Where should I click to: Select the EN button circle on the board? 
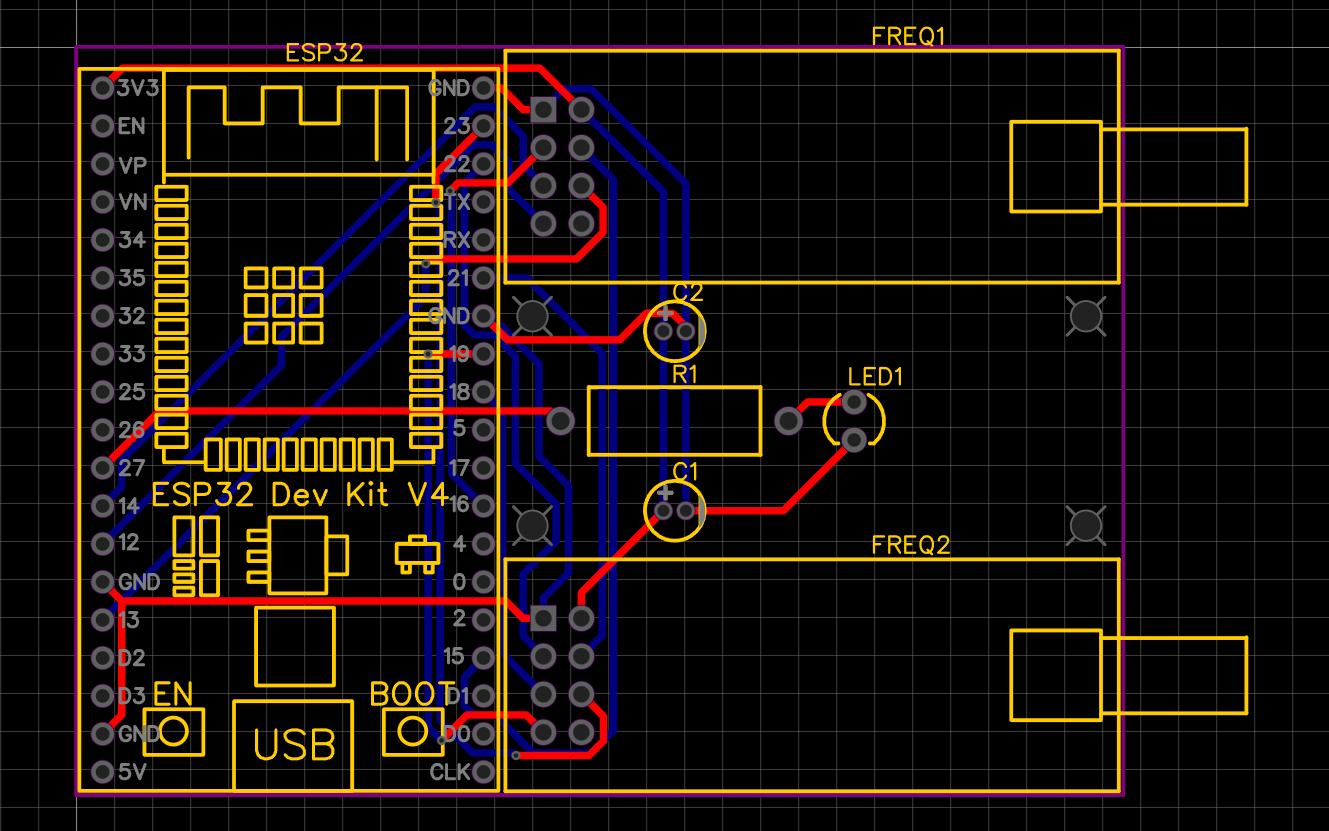[x=173, y=731]
